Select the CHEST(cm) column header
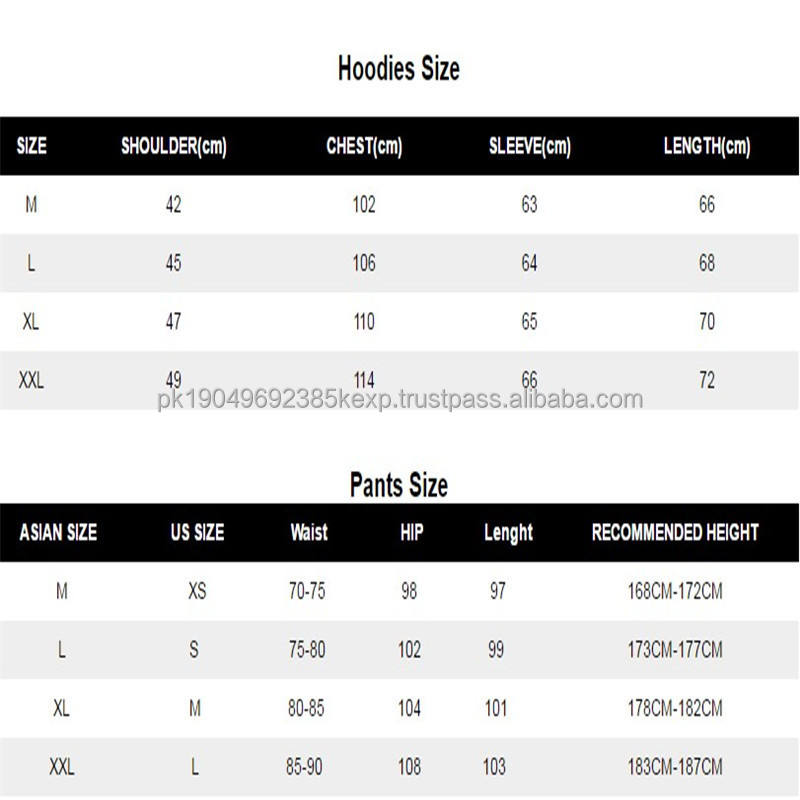The image size is (800, 800). [364, 146]
